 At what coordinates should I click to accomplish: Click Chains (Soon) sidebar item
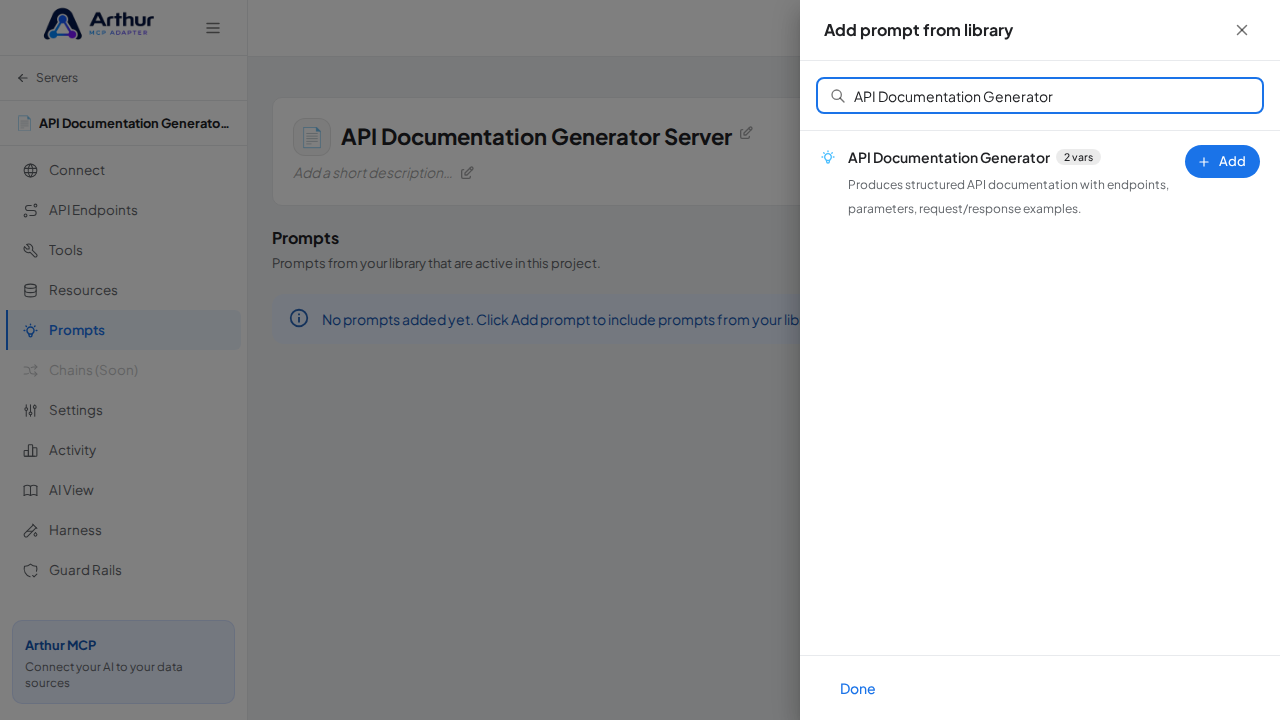123,370
